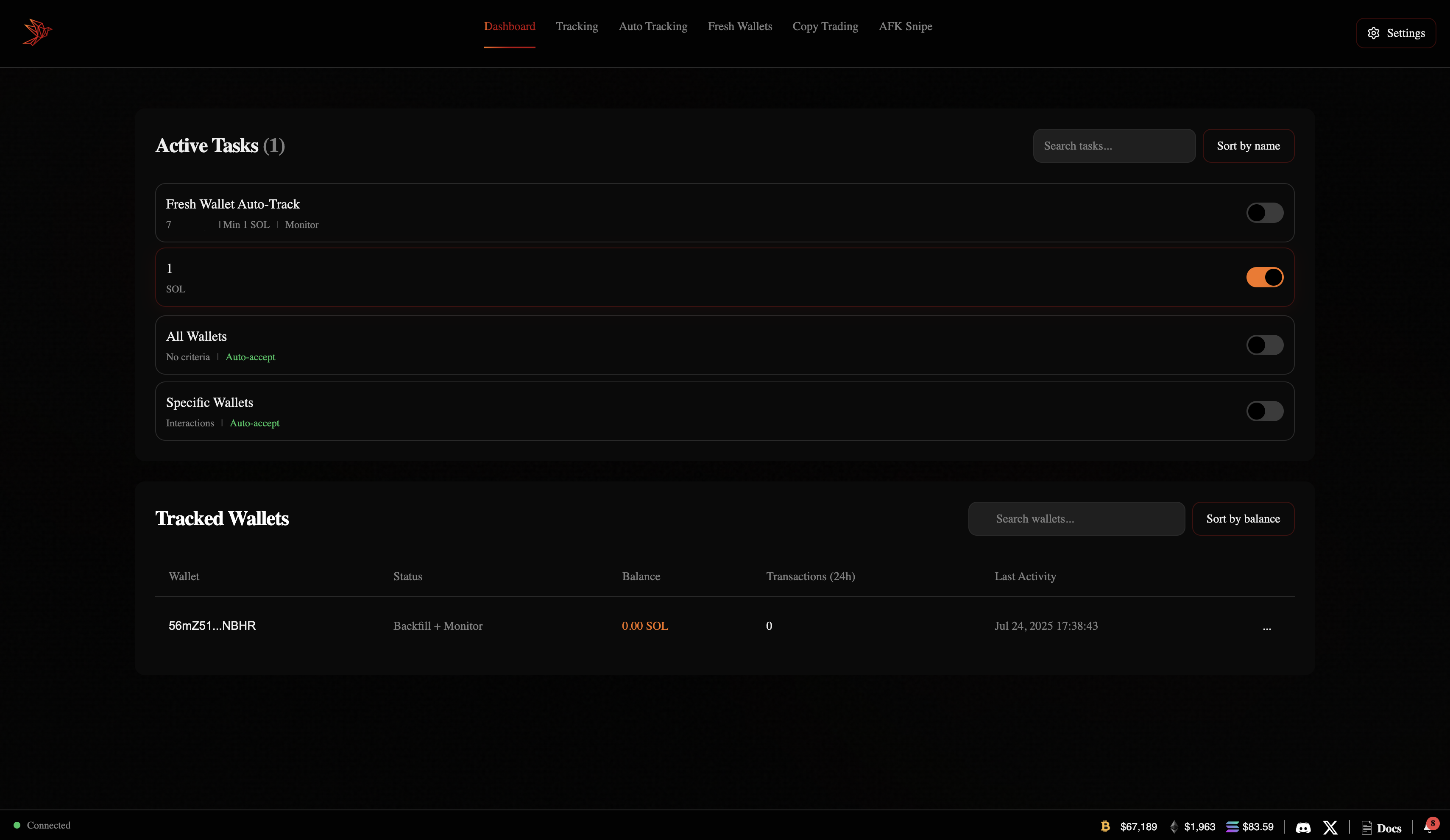Select wallet 56mZ51...NBHR in Tracked Wallets
The width and height of the screenshot is (1450, 840).
pos(212,626)
